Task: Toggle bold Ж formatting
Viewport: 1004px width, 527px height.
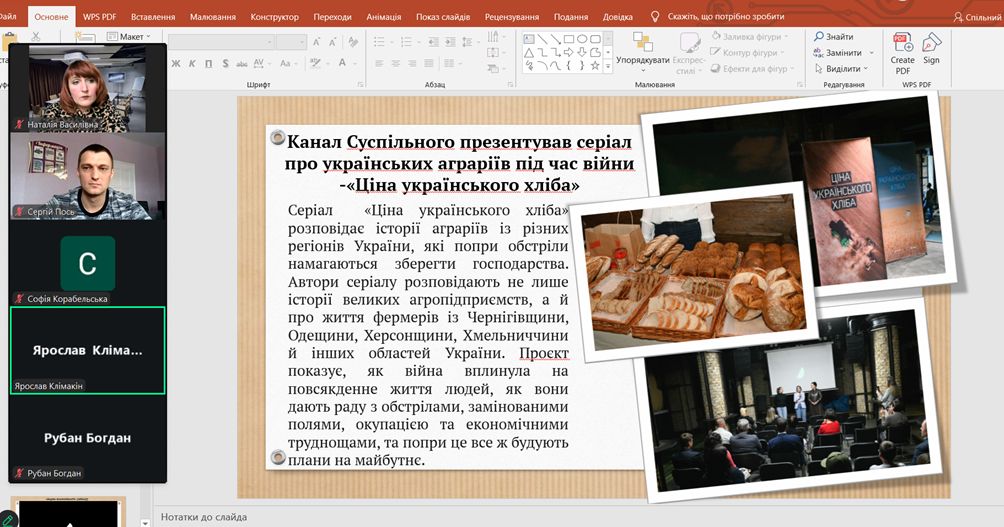Action: [x=176, y=64]
